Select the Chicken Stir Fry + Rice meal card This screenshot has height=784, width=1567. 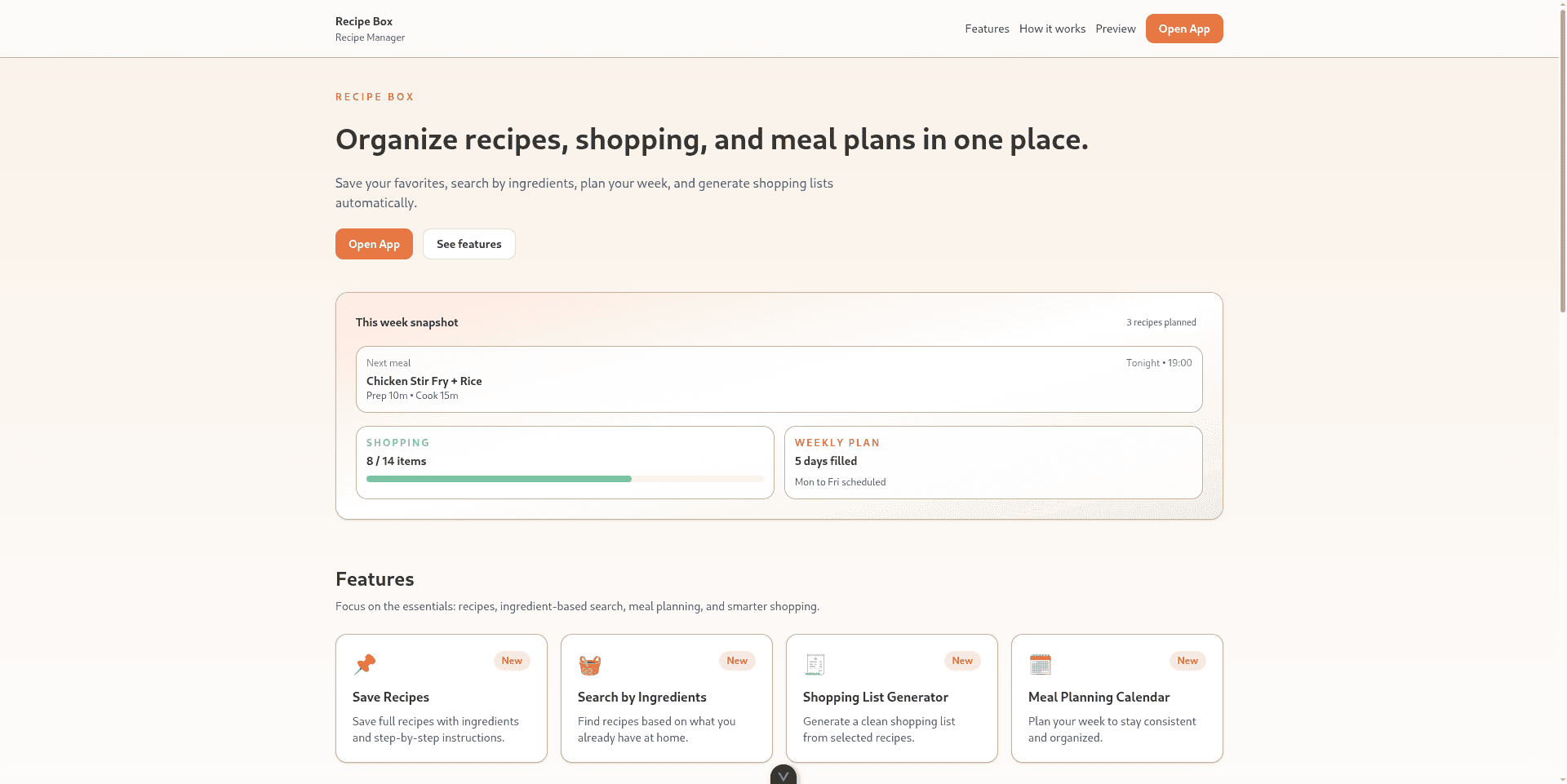tap(778, 379)
